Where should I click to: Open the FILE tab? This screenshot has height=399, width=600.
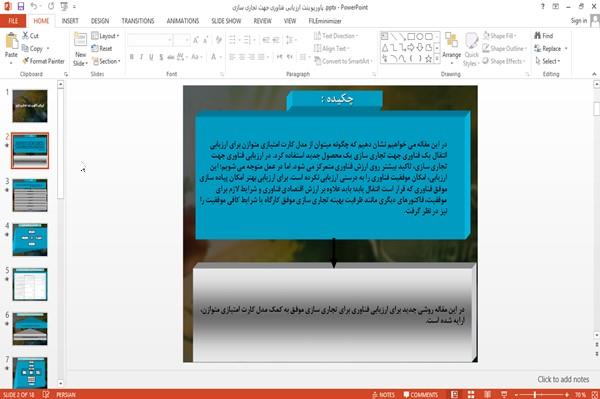13,21
